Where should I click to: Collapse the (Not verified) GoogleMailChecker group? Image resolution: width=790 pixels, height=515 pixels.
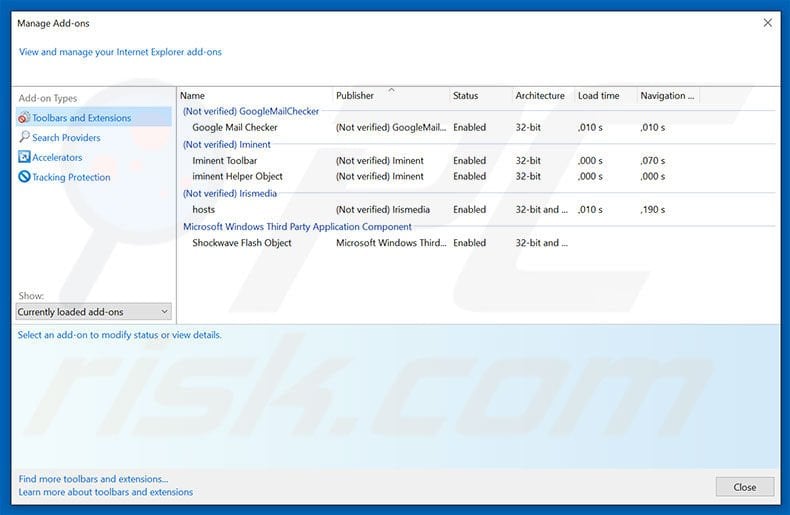251,111
